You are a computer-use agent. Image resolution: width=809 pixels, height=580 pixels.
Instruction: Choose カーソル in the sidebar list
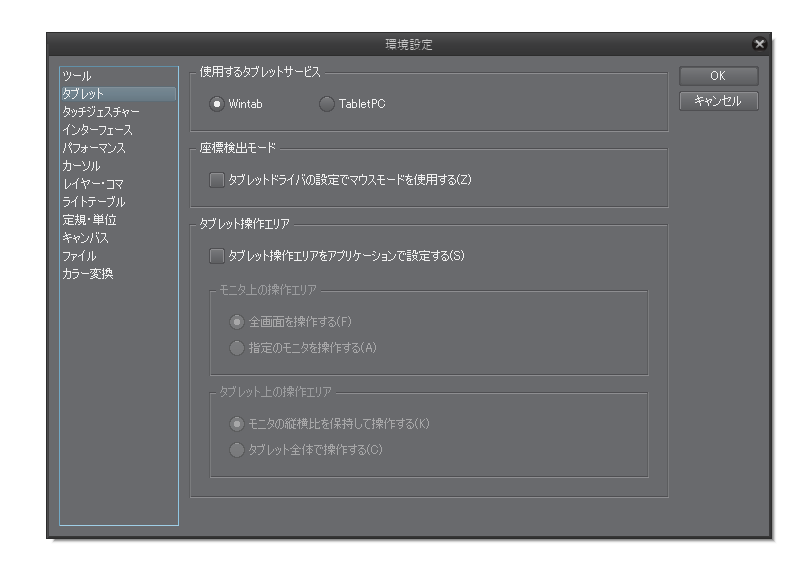point(82,166)
